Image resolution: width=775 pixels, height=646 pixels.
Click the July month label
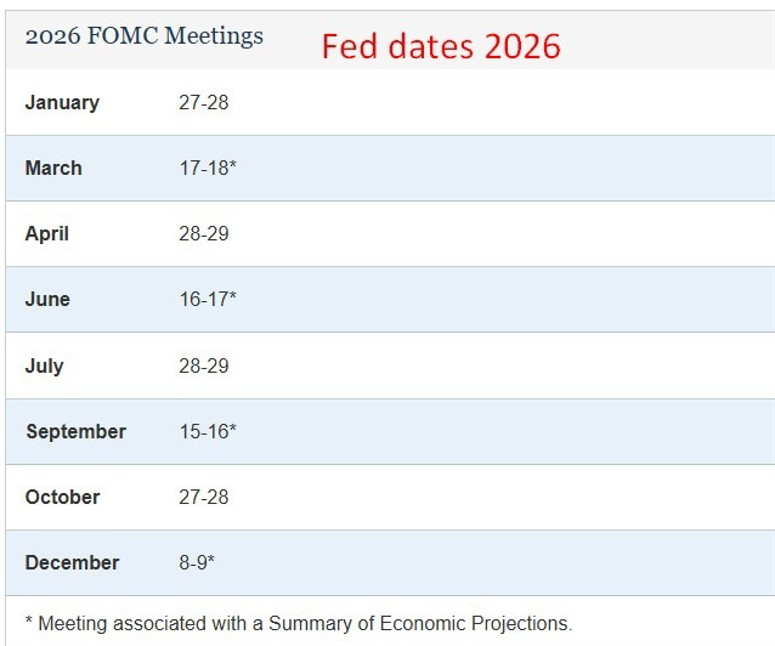43,365
